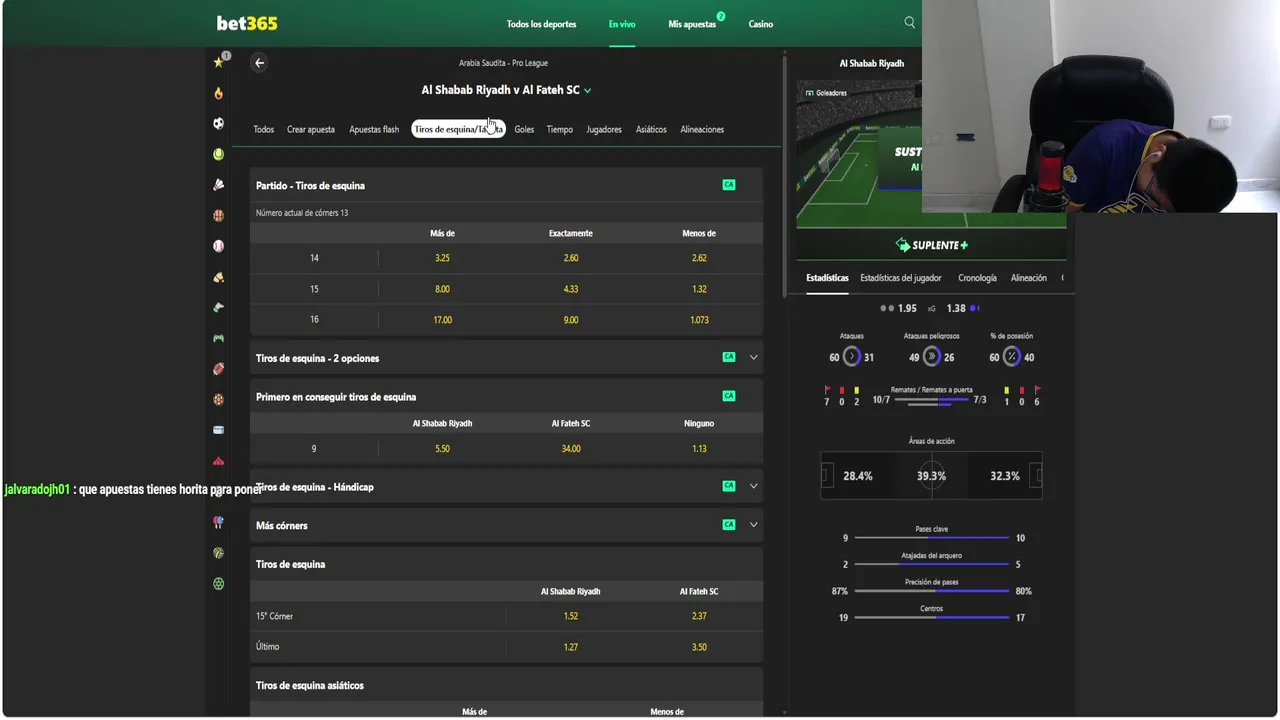Switch to the Alineaciones tab
Viewport: 1280px width, 720px height.
(x=702, y=129)
